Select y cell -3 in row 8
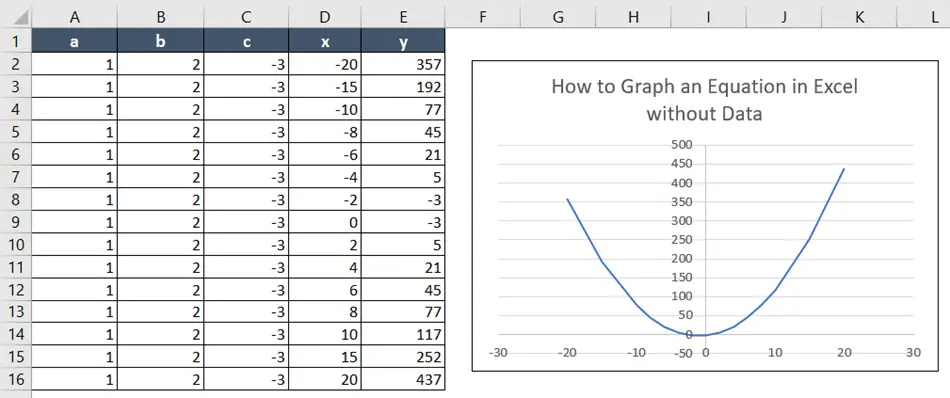This screenshot has height=398, width=950. (404, 199)
